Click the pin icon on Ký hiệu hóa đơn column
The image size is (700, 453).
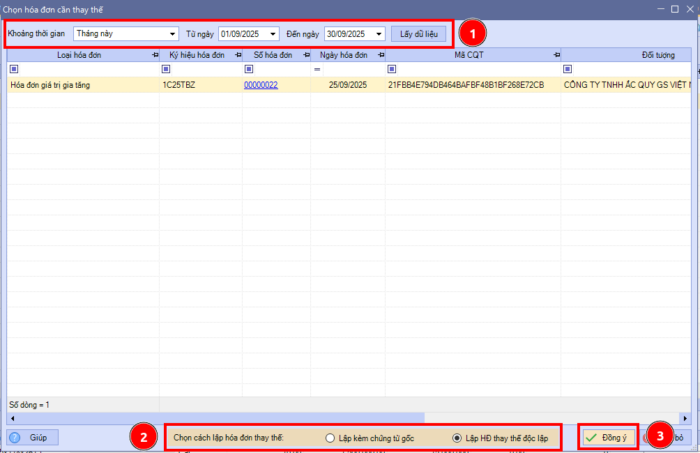click(237, 54)
